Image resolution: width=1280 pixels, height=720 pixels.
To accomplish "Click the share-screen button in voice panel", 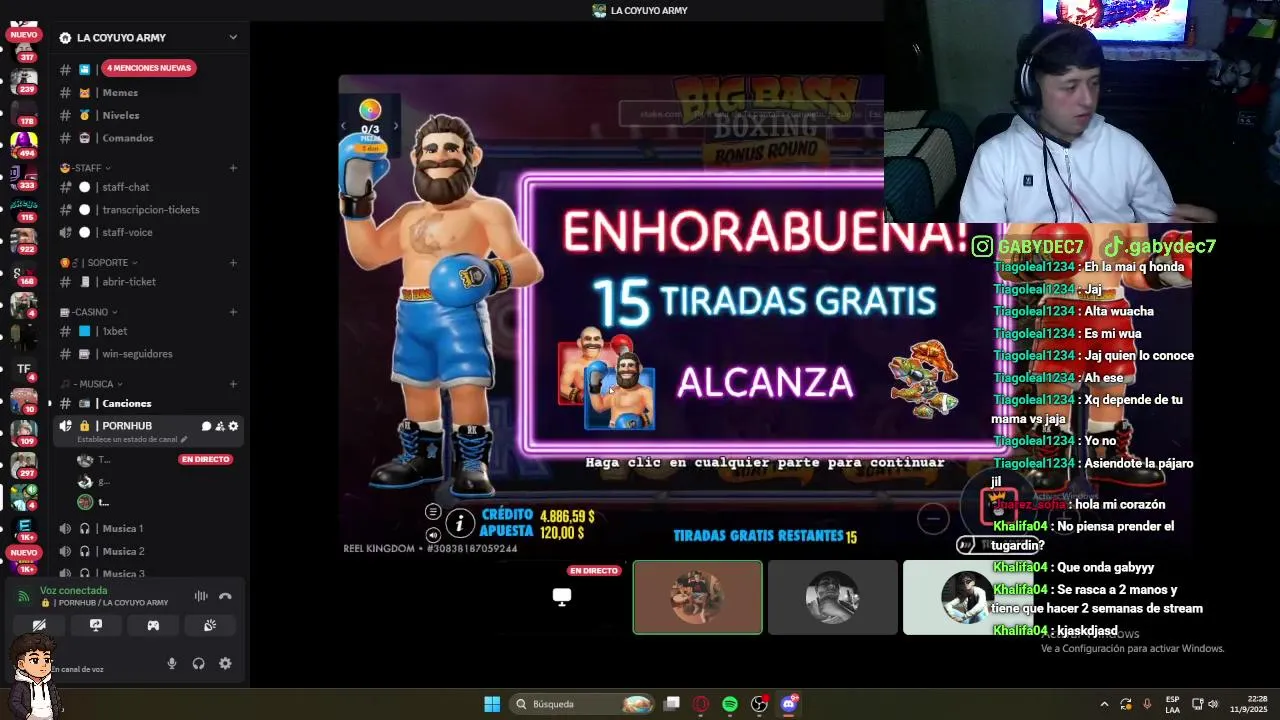I will (96, 625).
